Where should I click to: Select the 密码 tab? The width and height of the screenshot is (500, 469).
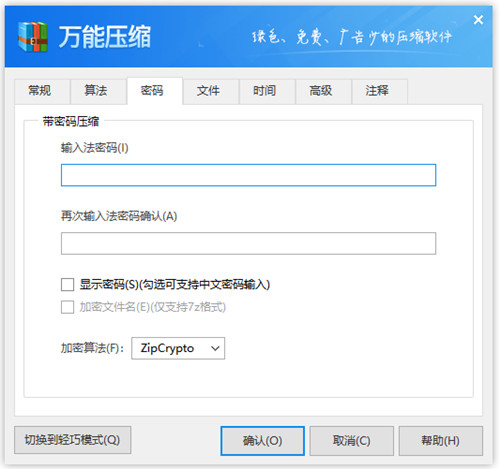tap(154, 91)
